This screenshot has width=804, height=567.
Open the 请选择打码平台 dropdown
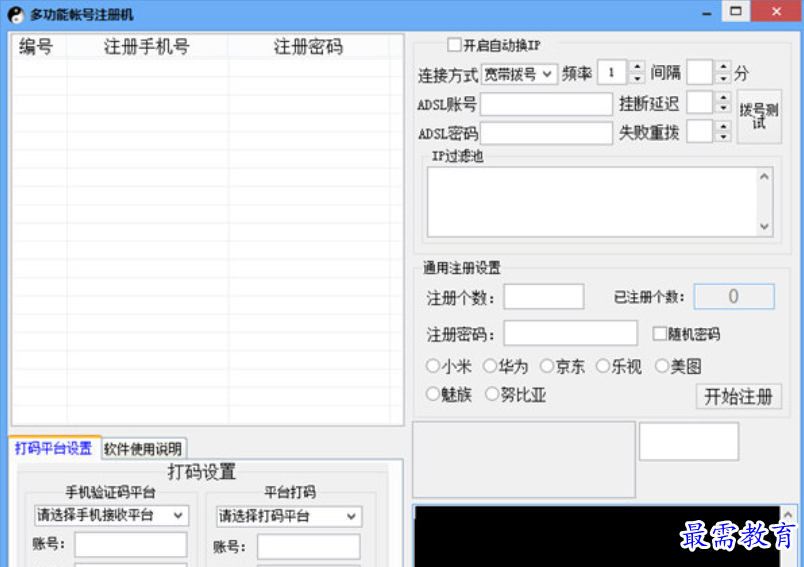[289, 516]
